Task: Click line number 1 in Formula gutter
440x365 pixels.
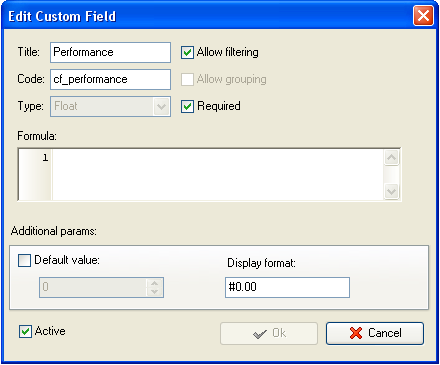Action: click(45, 157)
